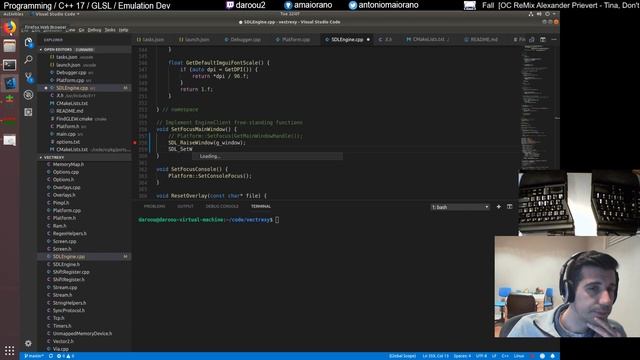Open UnmappedMemoryDevice.h in the file tree

pos(82,333)
